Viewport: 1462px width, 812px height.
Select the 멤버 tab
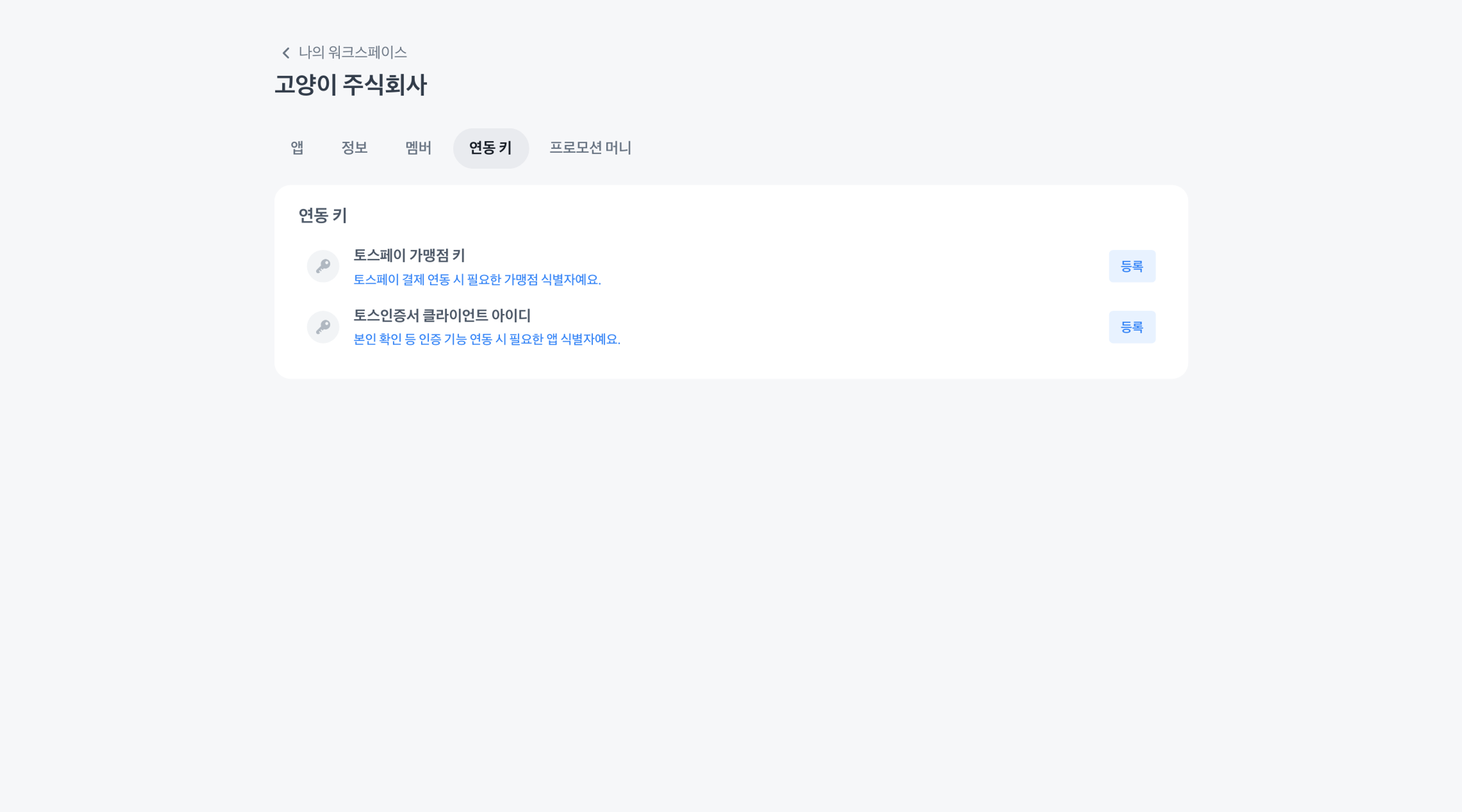(x=418, y=148)
